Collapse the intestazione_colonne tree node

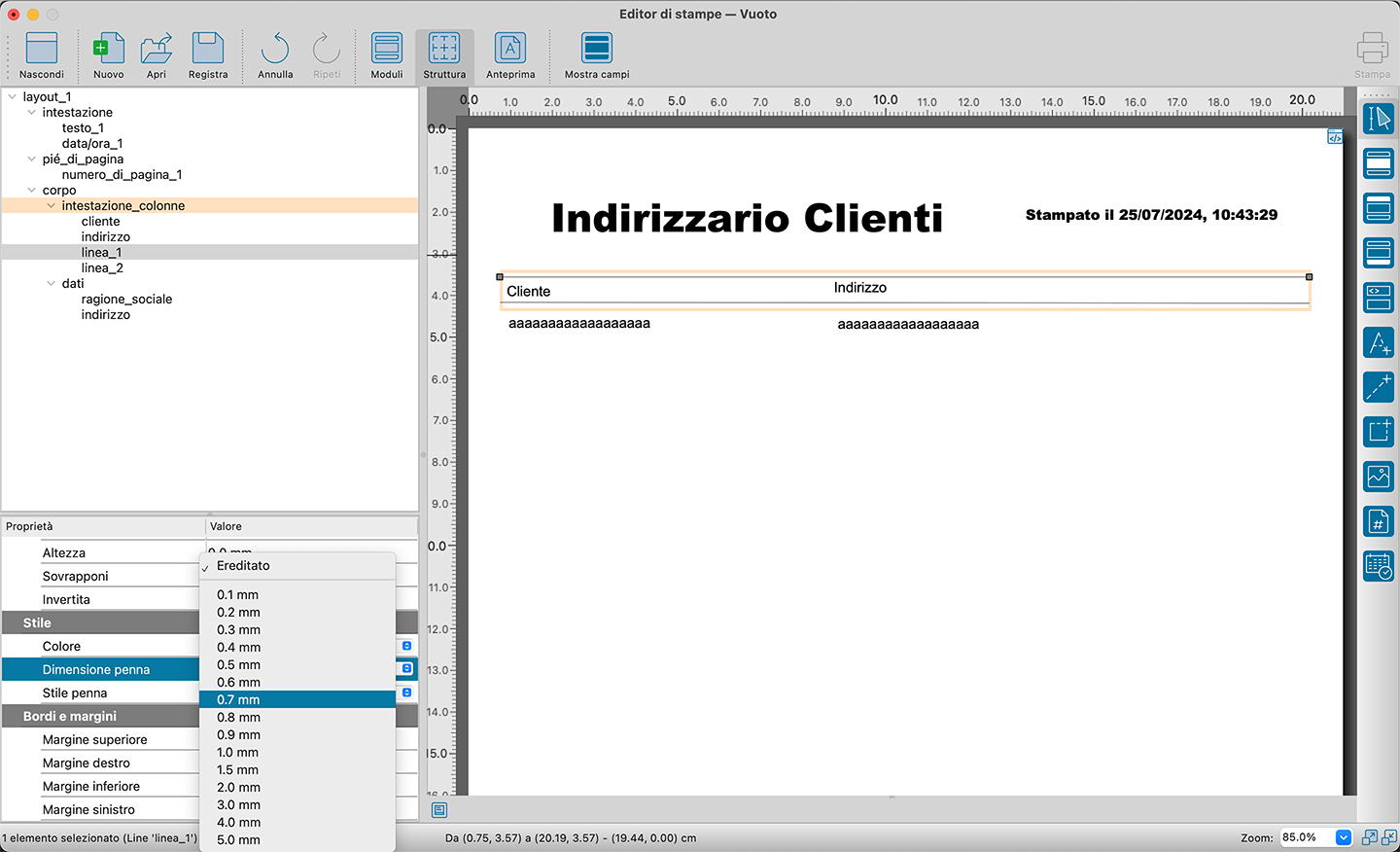tap(52, 206)
